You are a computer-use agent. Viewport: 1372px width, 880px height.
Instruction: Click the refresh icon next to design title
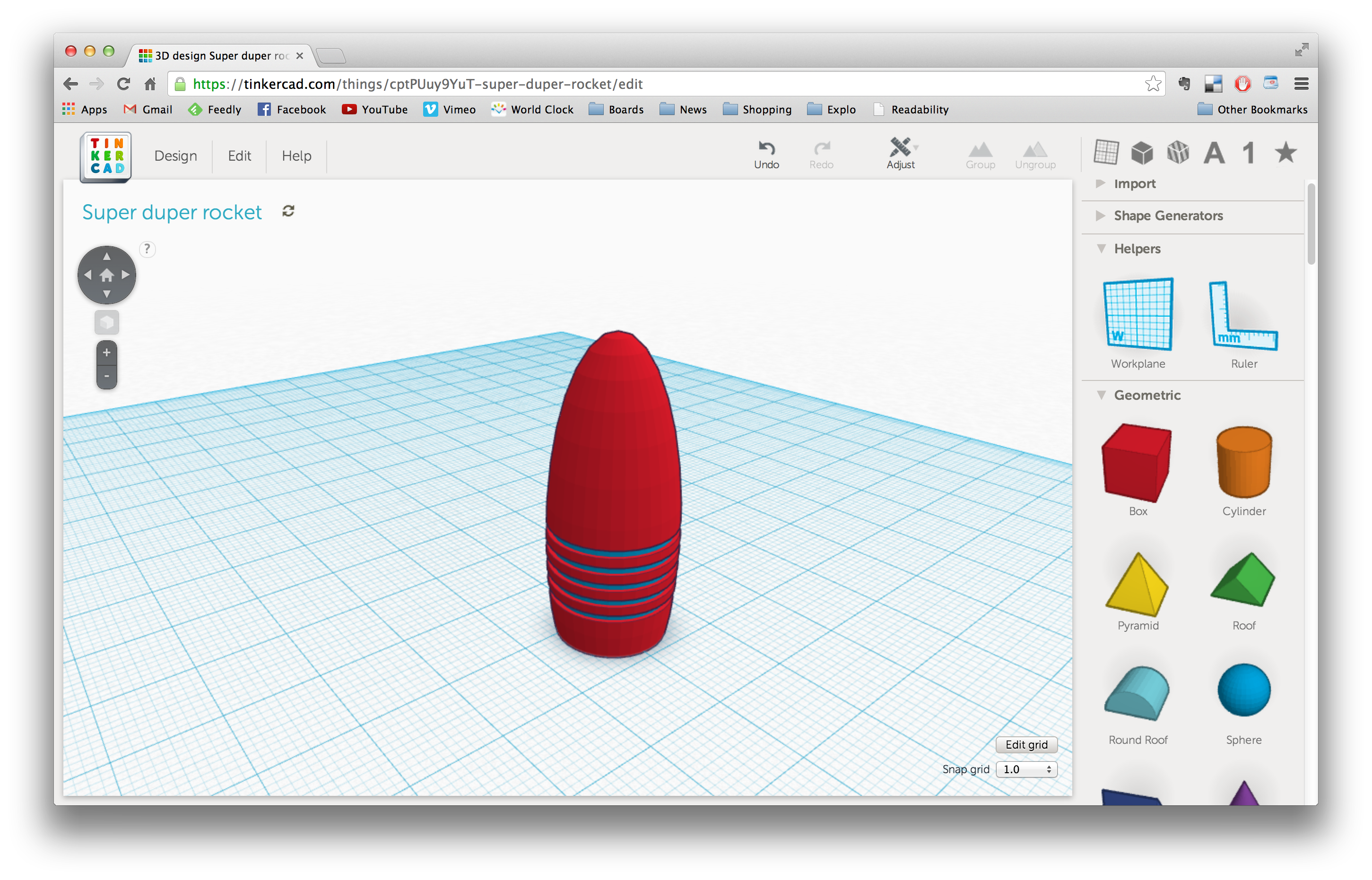[288, 211]
